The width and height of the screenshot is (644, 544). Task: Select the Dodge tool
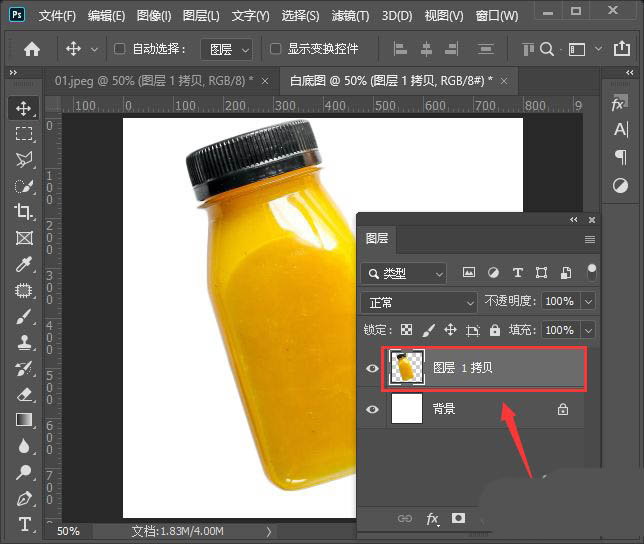click(23, 472)
